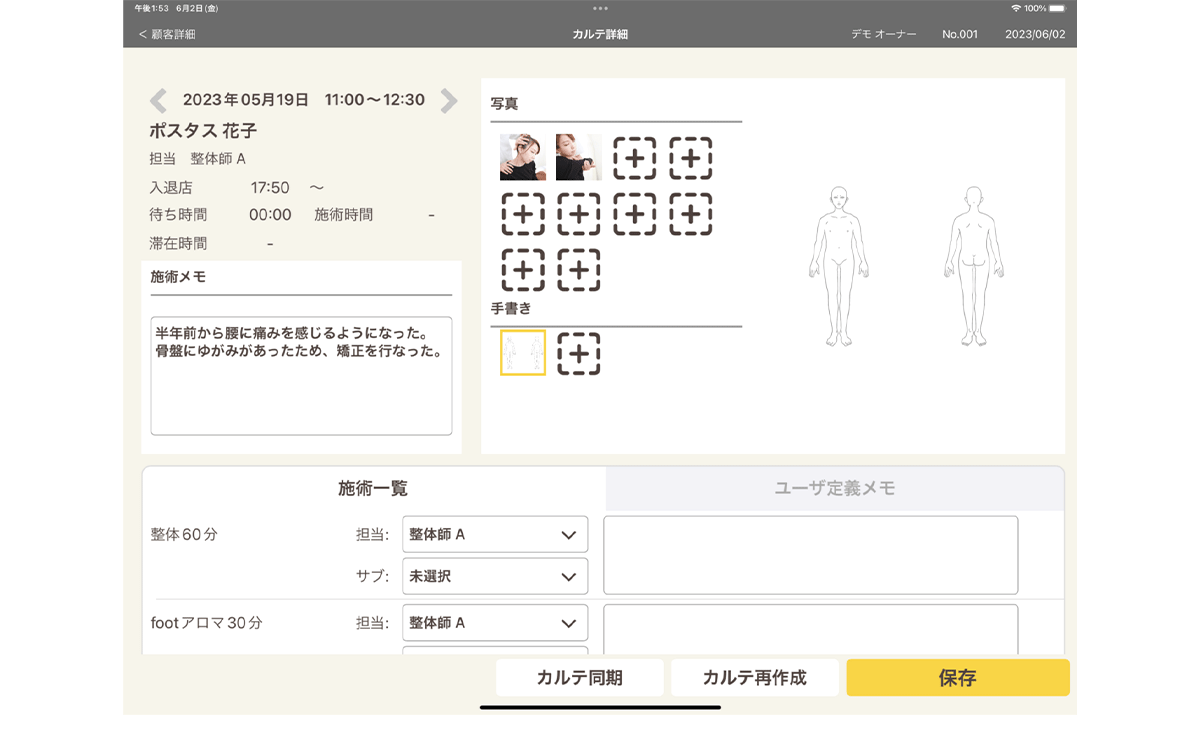Tap the date 2023年05月19日 header
Screen dimensions: 1200x755
(246, 100)
